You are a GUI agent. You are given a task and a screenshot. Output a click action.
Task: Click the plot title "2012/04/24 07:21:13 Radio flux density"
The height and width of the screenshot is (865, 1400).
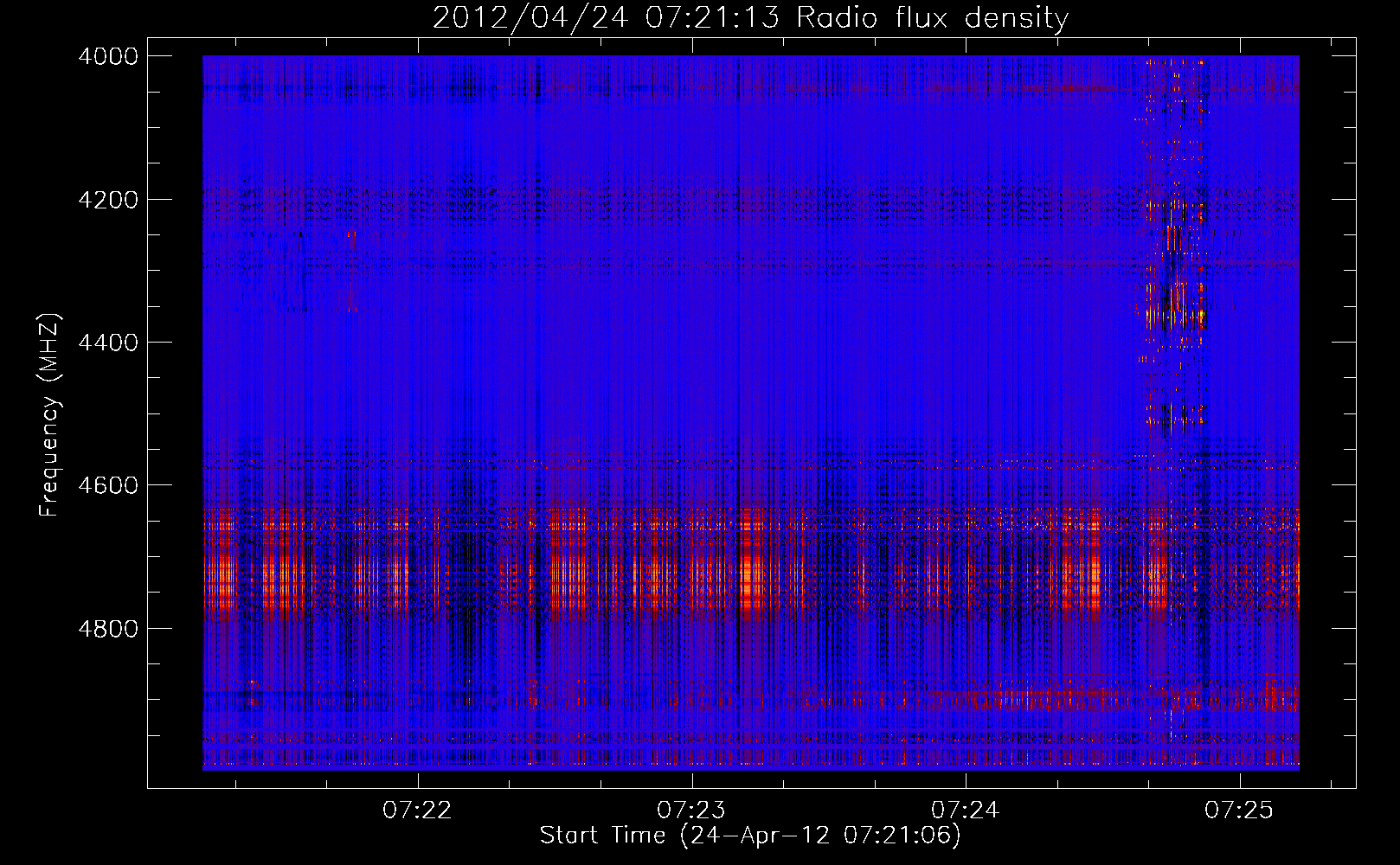point(750,17)
